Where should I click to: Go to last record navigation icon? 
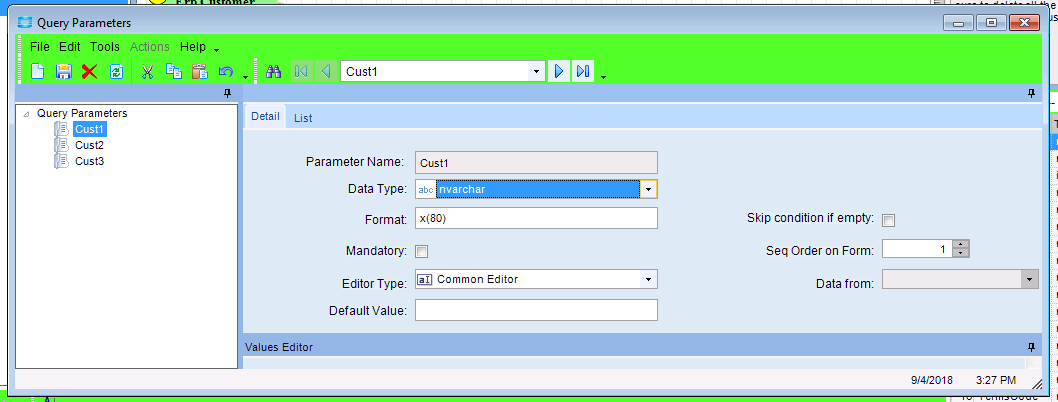tap(584, 71)
